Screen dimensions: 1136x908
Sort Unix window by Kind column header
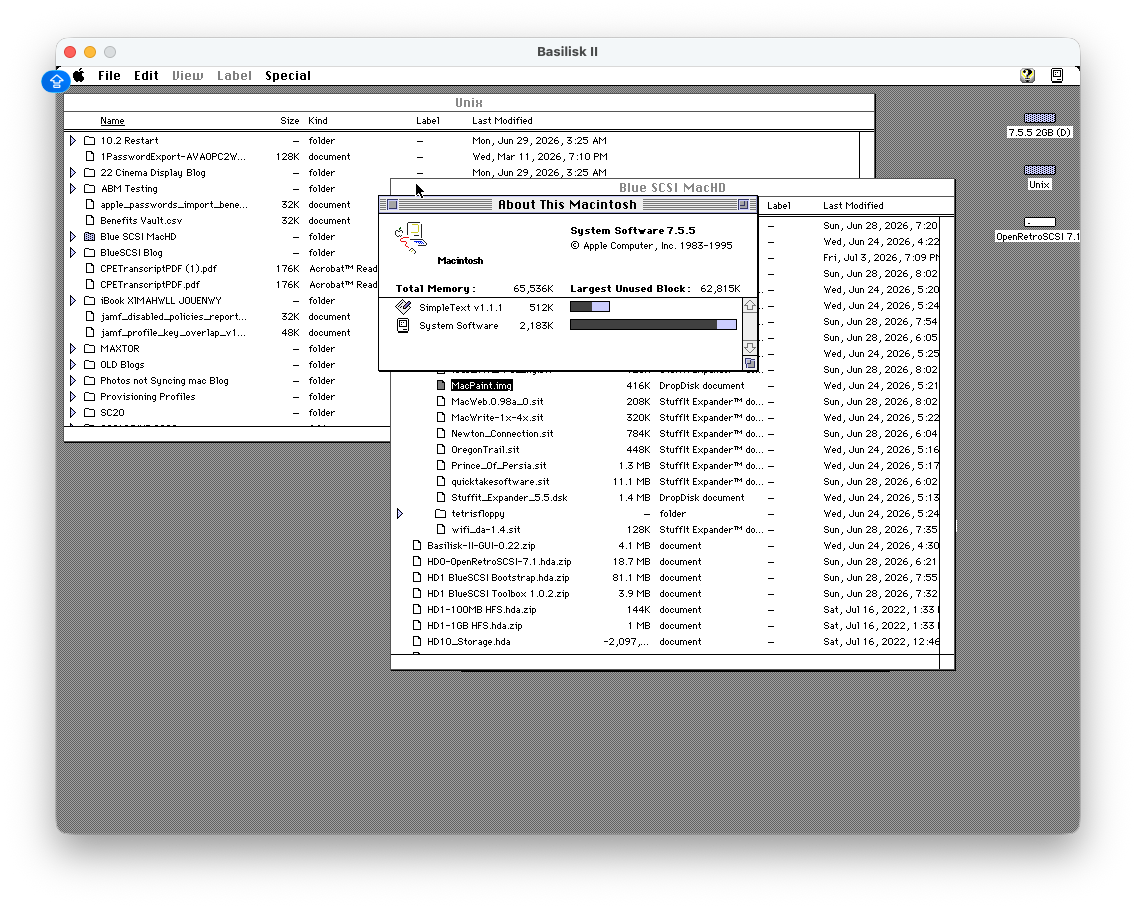coord(318,121)
